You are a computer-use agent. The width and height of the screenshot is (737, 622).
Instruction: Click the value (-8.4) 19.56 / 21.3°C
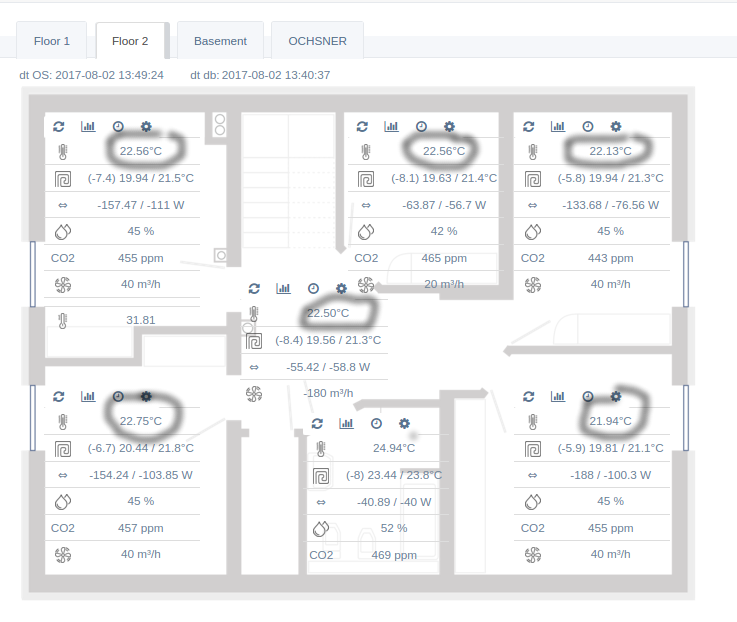coord(328,340)
